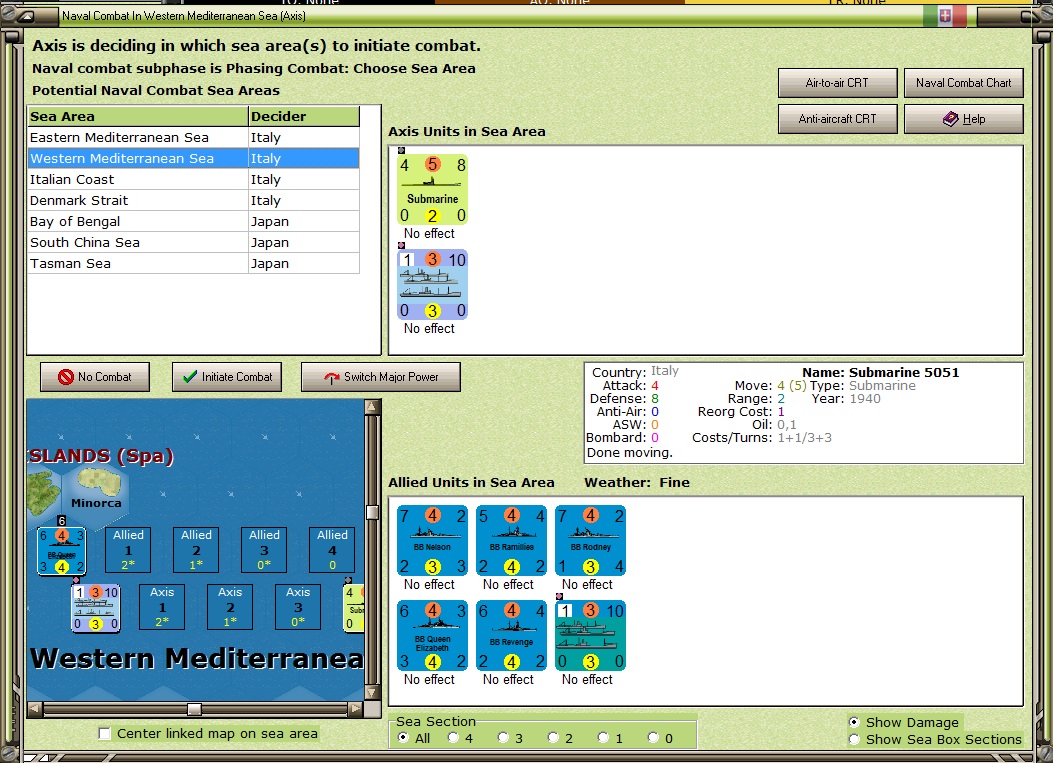Click the BB Queen counter on the map
Viewport: 1053px width, 763px height.
pos(61,551)
